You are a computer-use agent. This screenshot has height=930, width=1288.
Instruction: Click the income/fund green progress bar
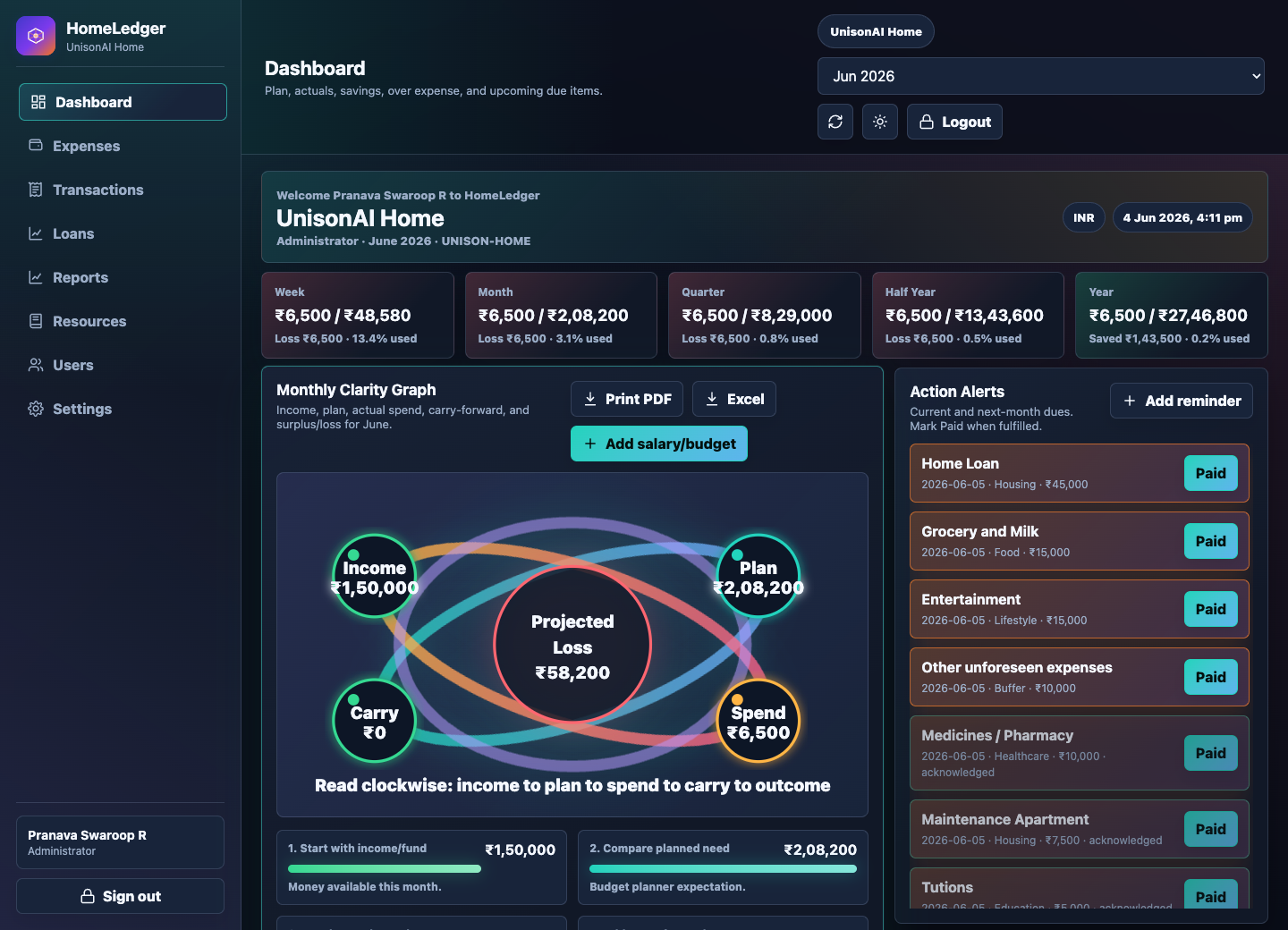coord(385,868)
